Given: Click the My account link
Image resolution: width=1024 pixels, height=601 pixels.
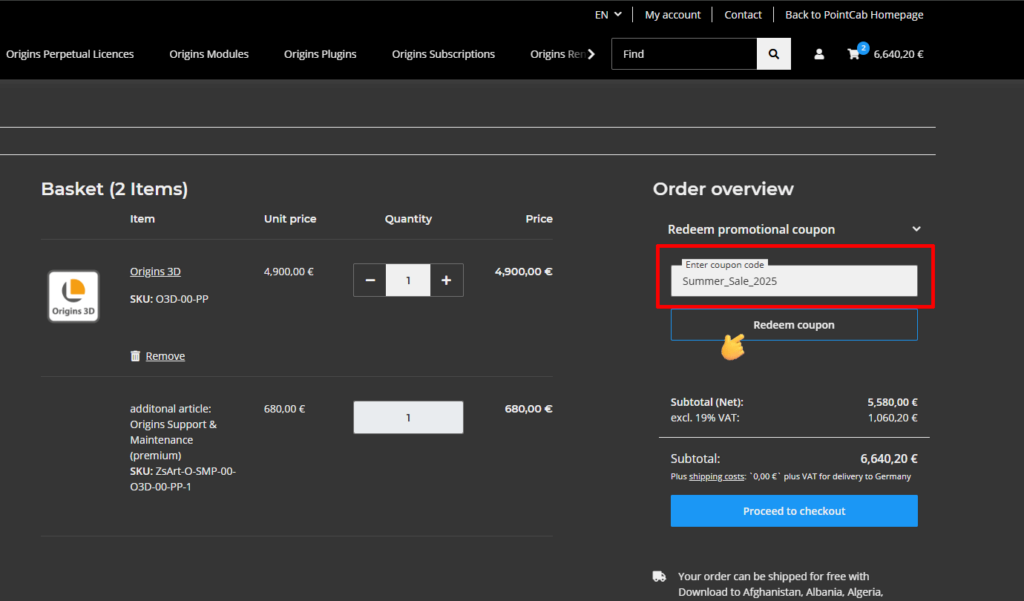Looking at the screenshot, I should 673,14.
